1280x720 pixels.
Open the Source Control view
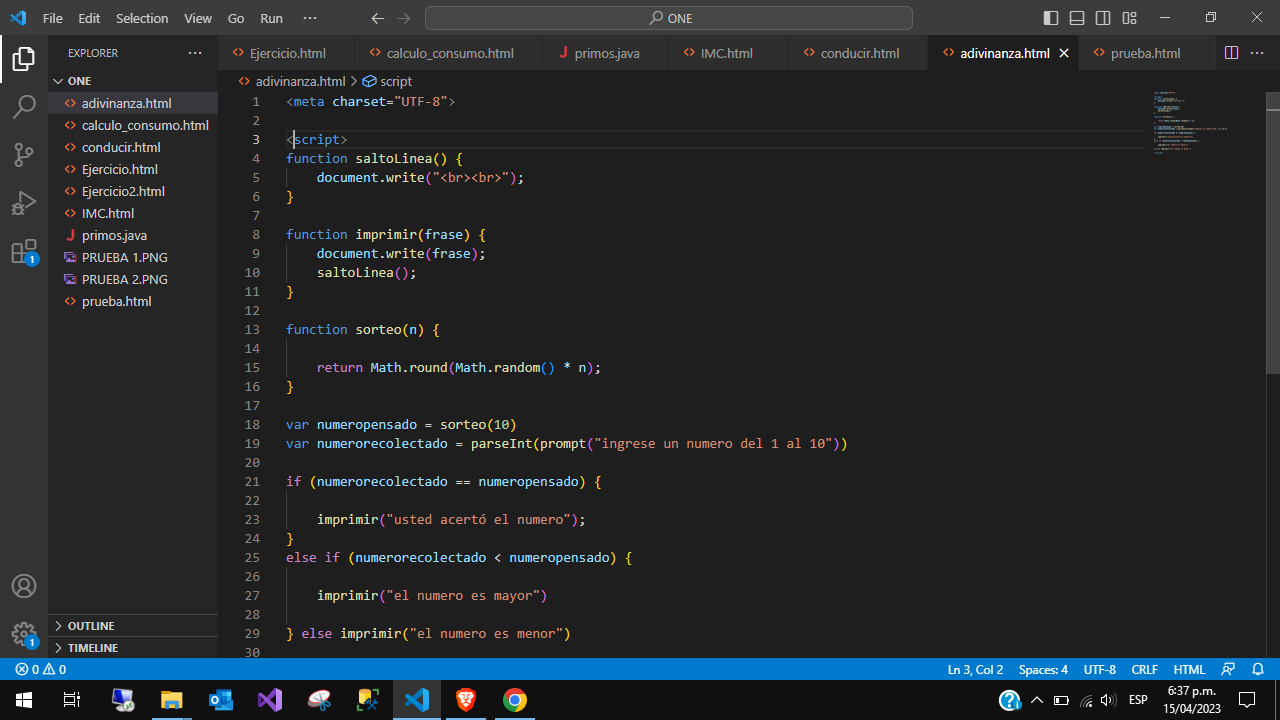pyautogui.click(x=24, y=155)
